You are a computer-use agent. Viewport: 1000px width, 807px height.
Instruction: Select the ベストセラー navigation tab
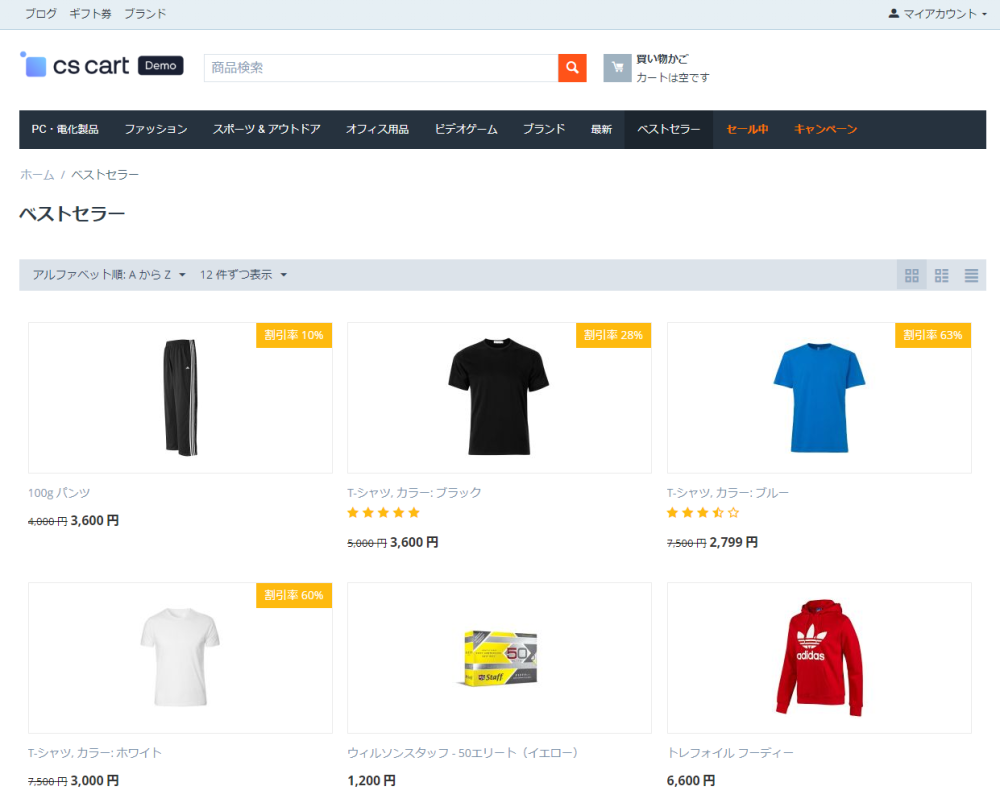tap(668, 130)
